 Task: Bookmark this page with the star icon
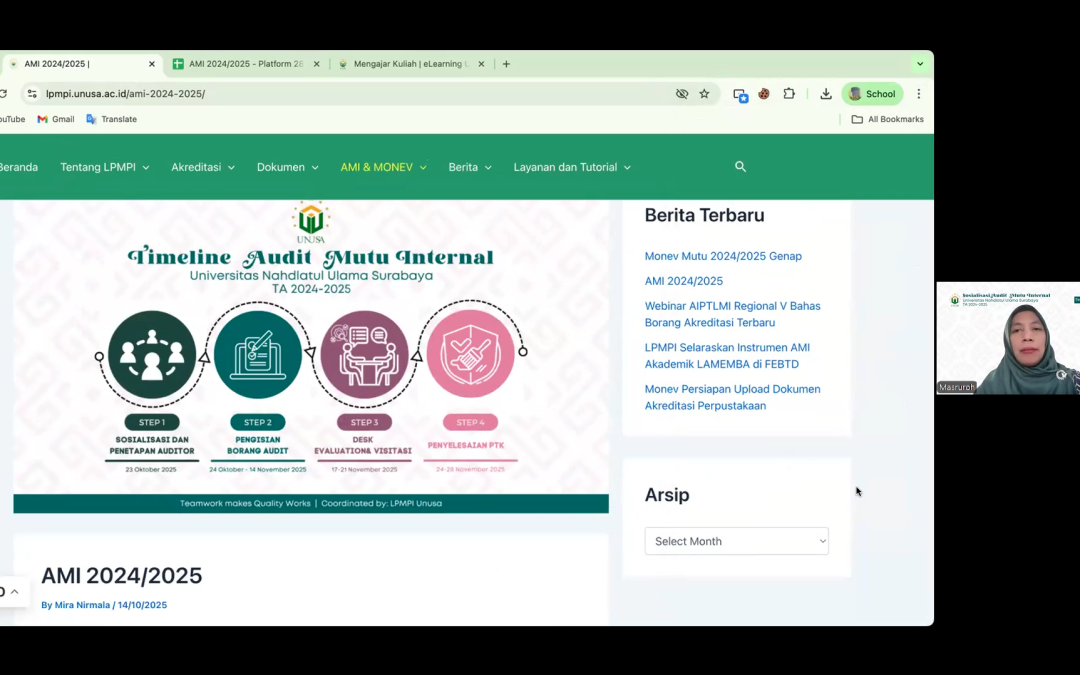pyautogui.click(x=704, y=94)
